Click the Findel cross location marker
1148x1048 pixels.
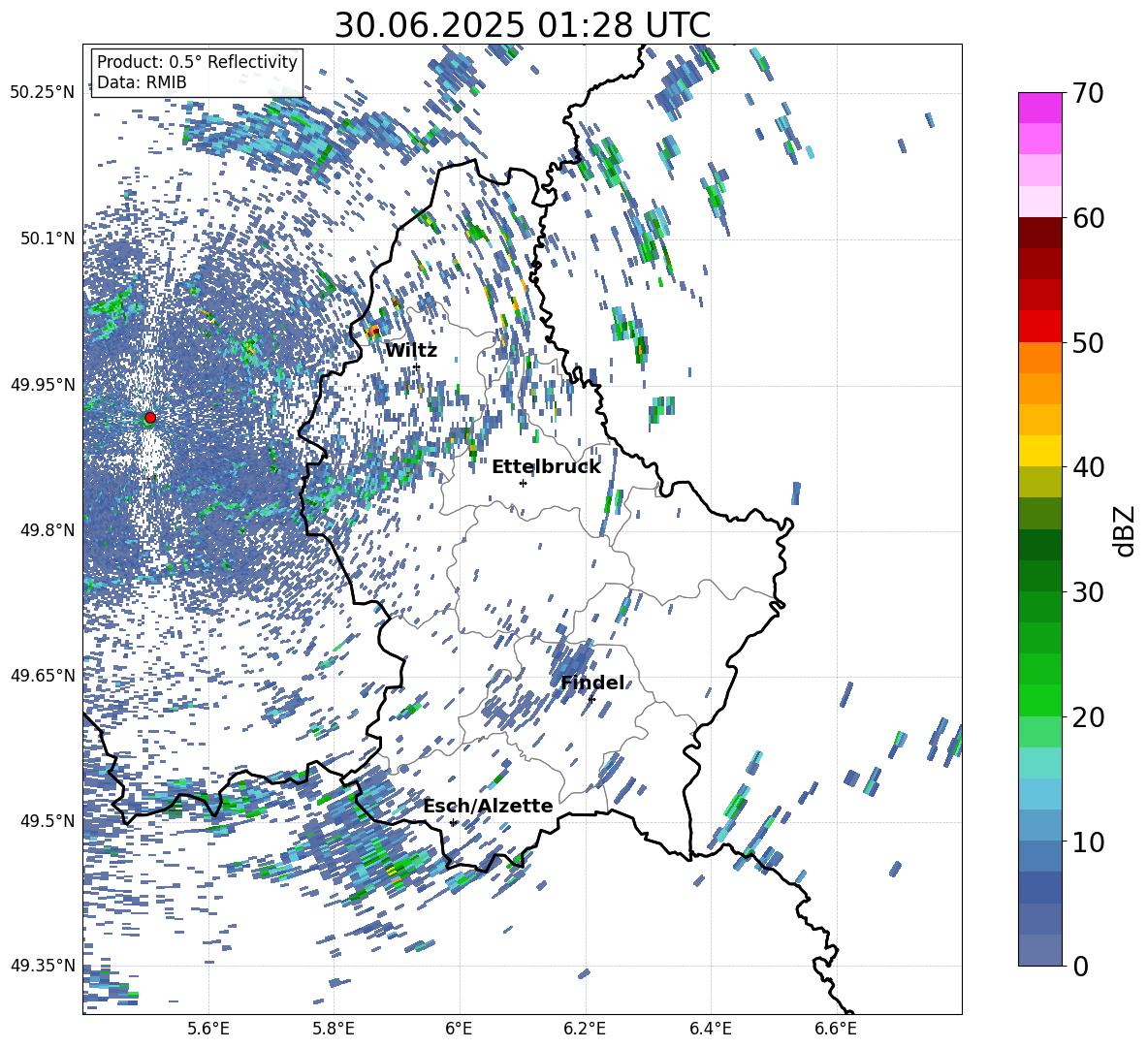click(591, 699)
